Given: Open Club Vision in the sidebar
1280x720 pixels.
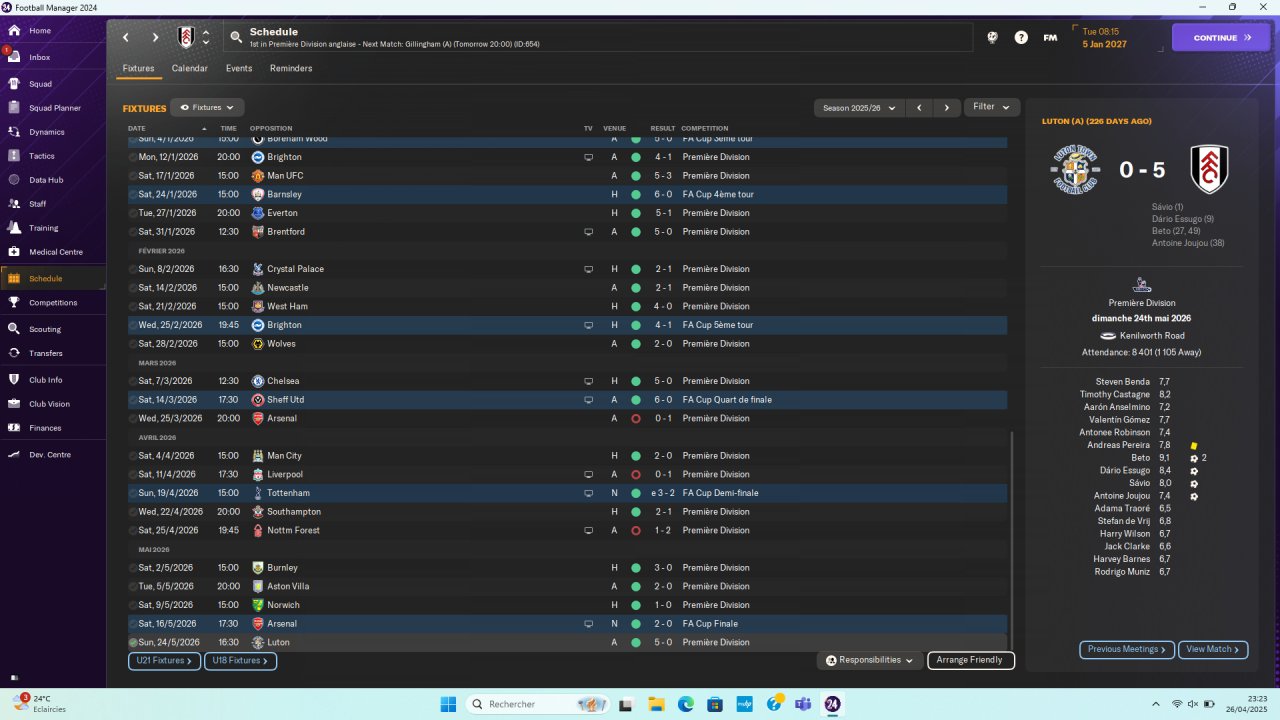Looking at the screenshot, I should pyautogui.click(x=49, y=404).
